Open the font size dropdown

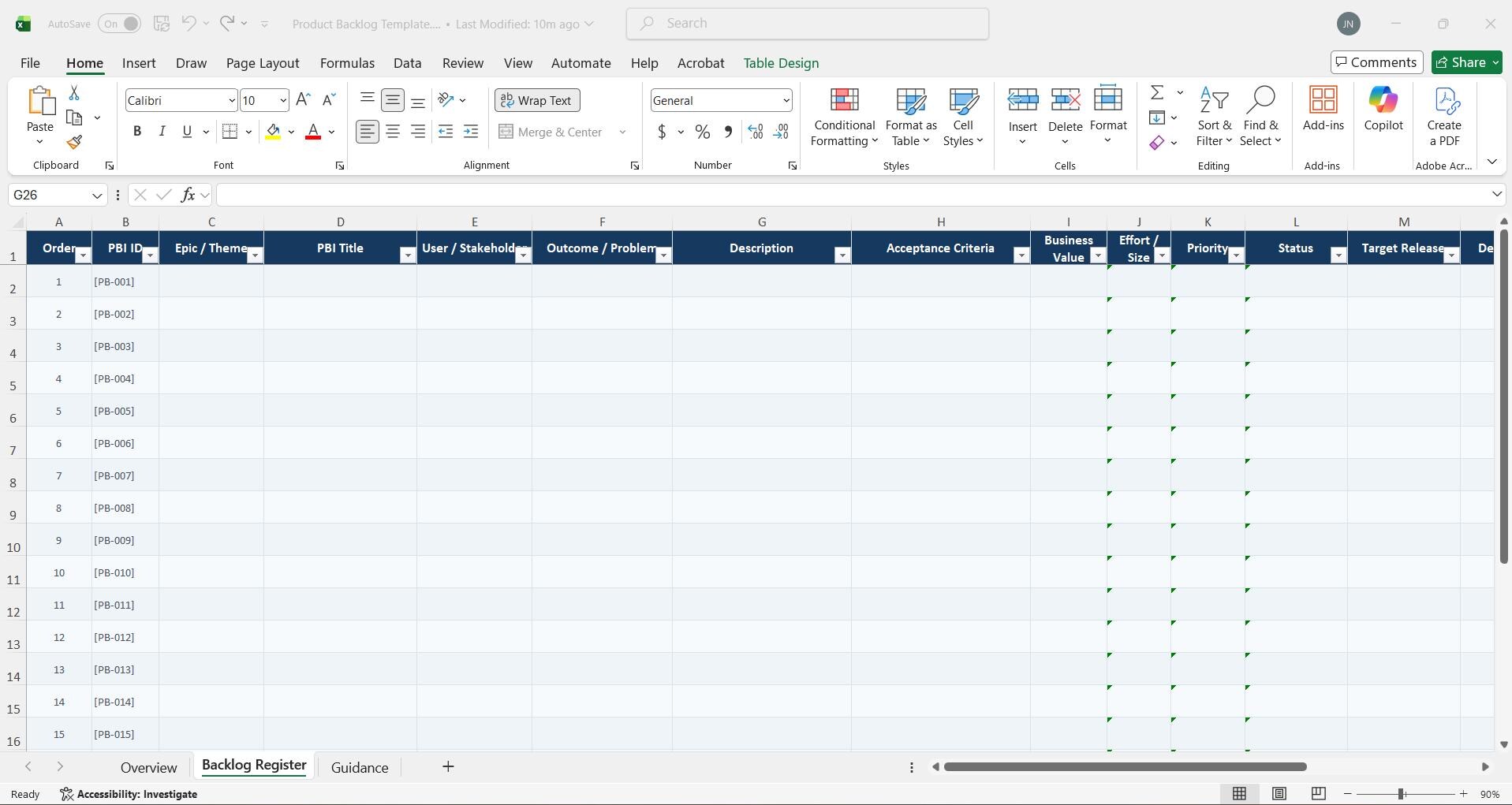click(282, 100)
